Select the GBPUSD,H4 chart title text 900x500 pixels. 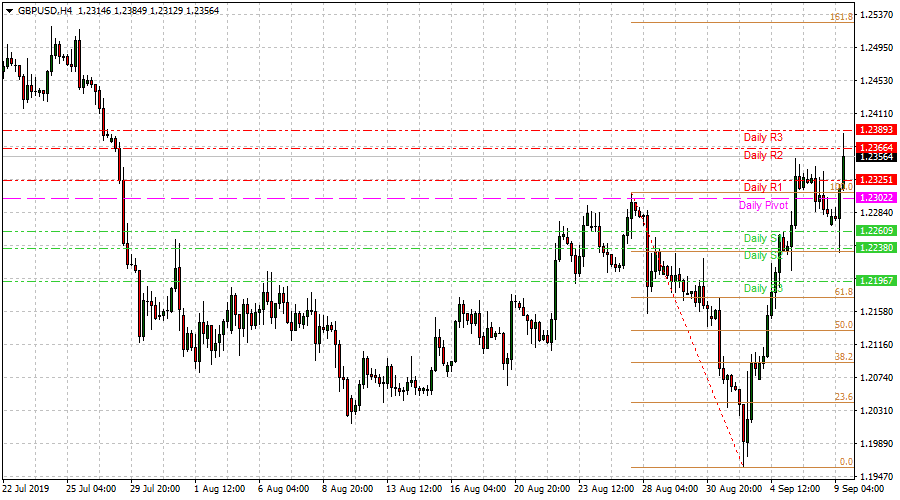45,10
